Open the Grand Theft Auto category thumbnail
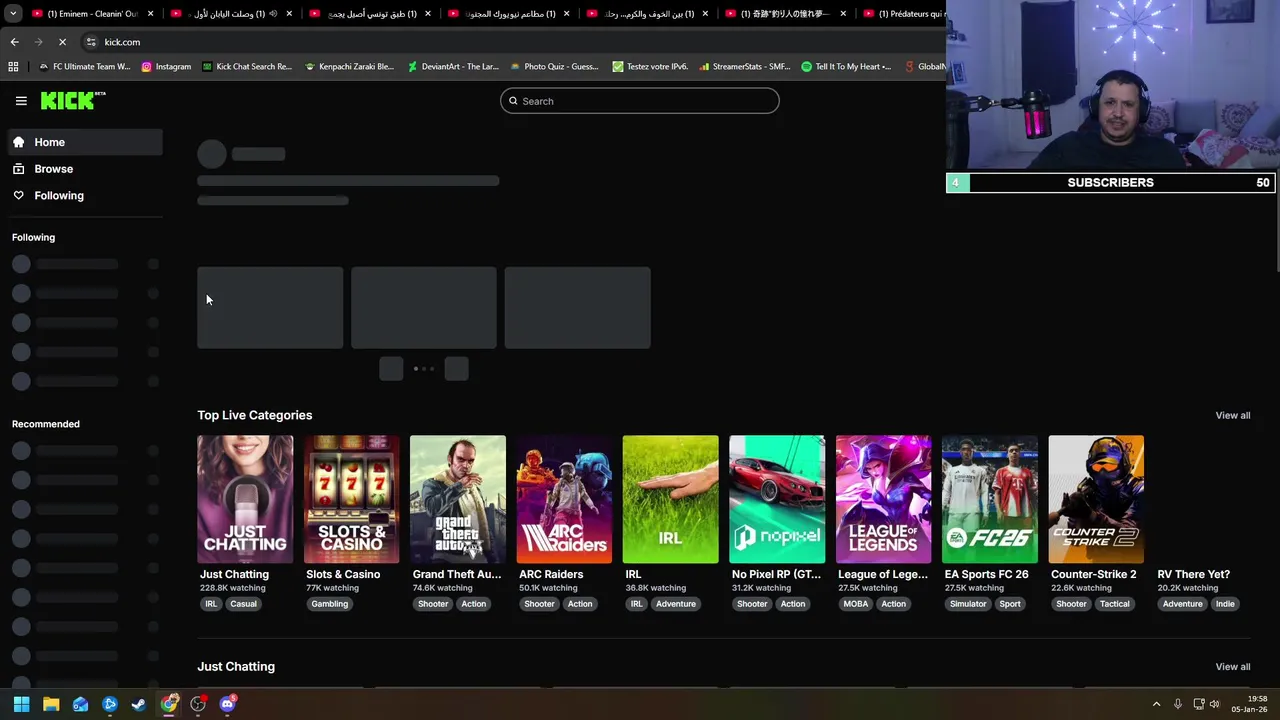 [458, 499]
